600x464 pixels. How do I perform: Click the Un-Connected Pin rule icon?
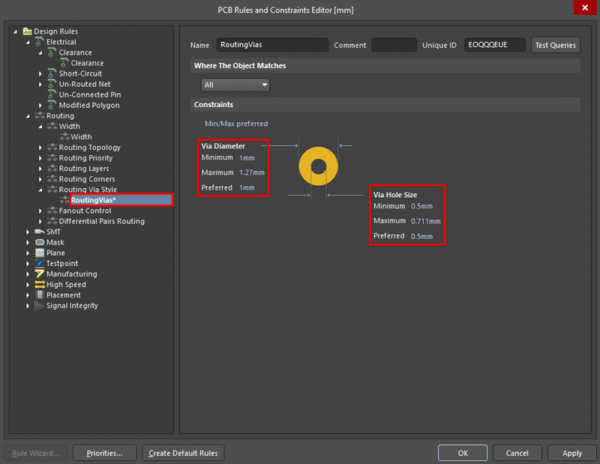[52, 94]
